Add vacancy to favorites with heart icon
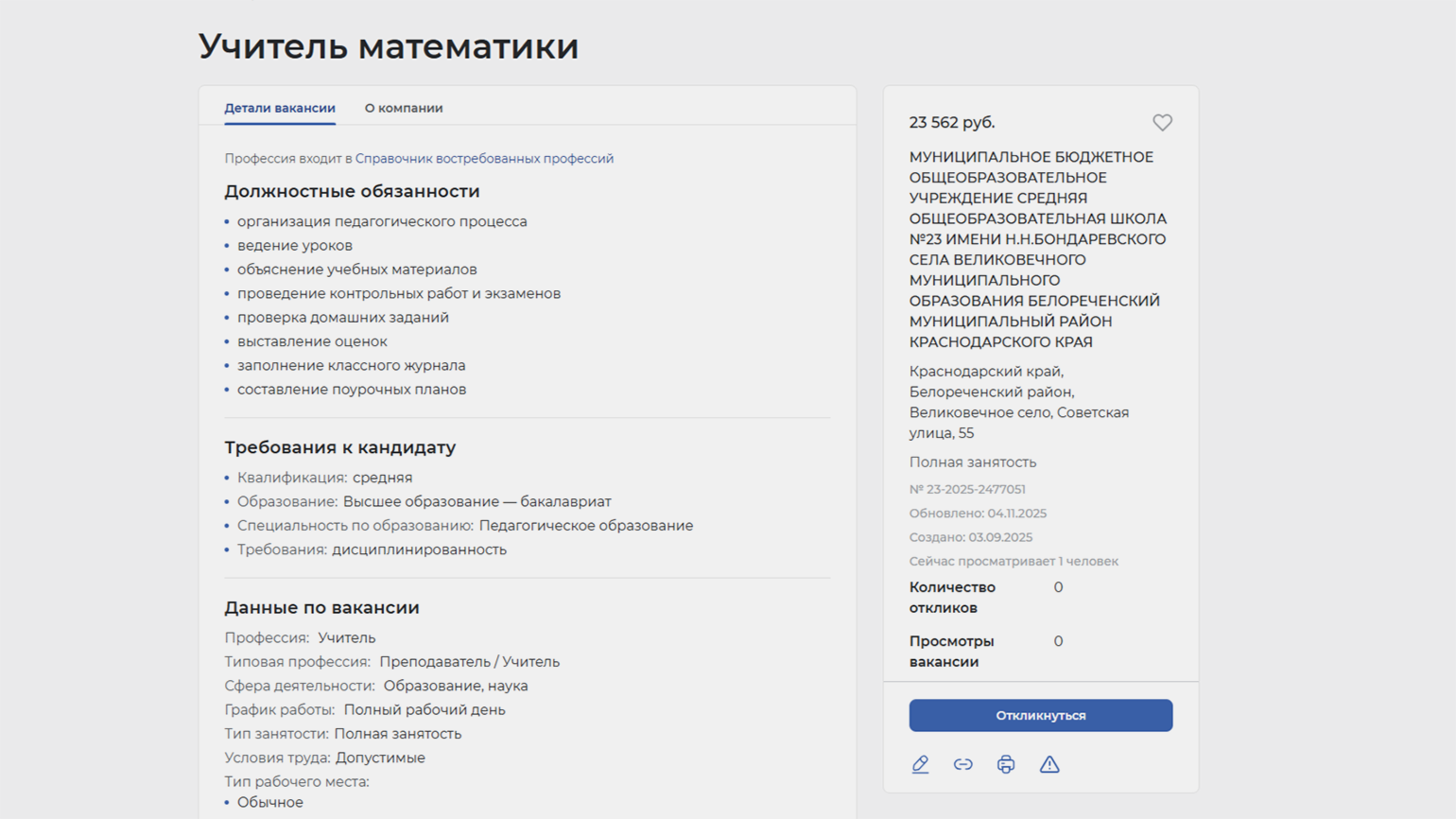 tap(1162, 123)
